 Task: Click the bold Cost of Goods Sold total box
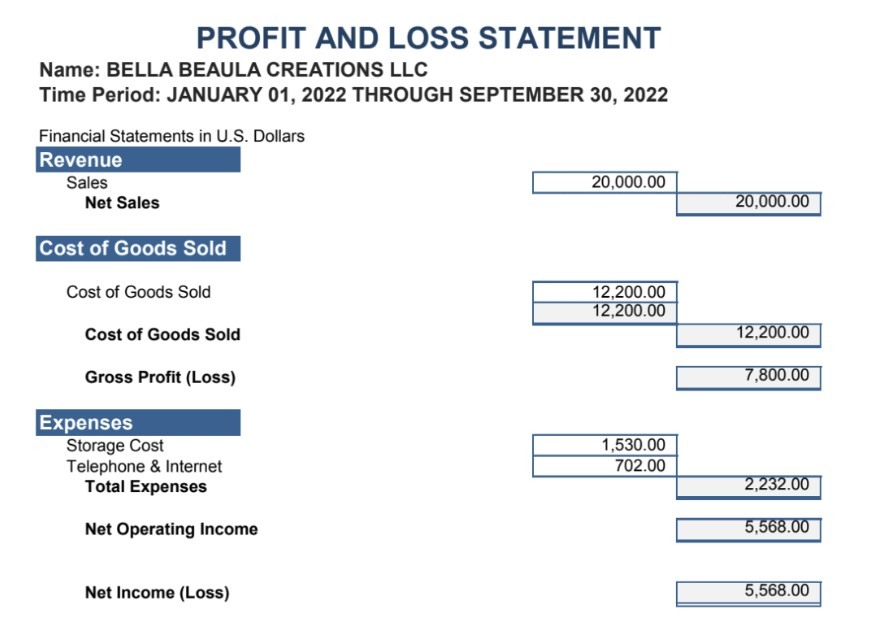pyautogui.click(x=748, y=334)
